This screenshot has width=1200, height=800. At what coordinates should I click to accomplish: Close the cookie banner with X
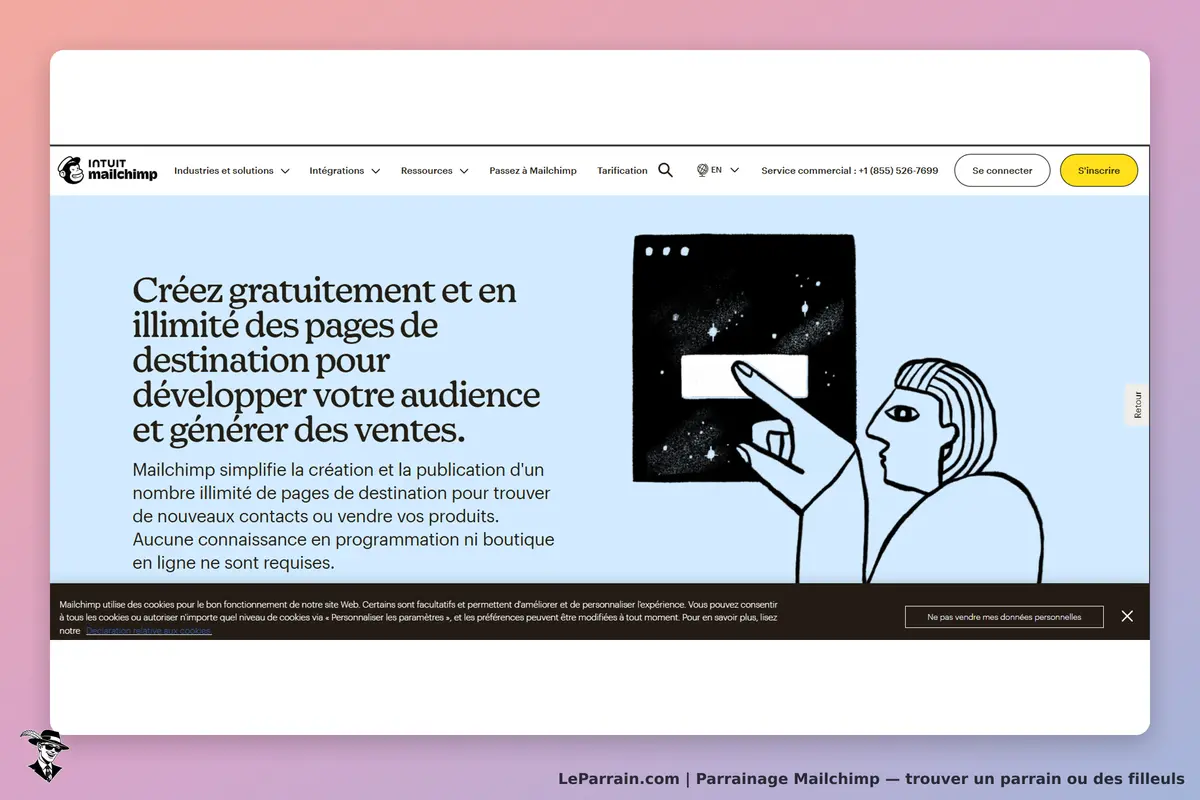(1127, 616)
